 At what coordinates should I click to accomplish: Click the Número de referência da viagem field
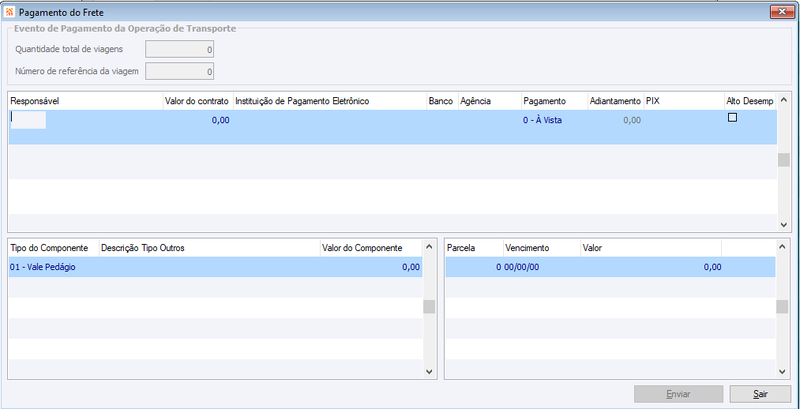(180, 72)
